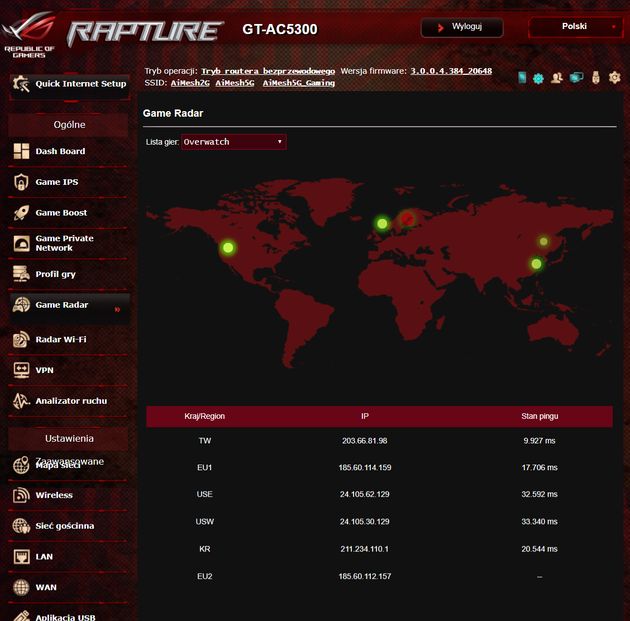The height and width of the screenshot is (621, 630).
Task: Click the Stan pingu column header
Action: pyautogui.click(x=540, y=416)
